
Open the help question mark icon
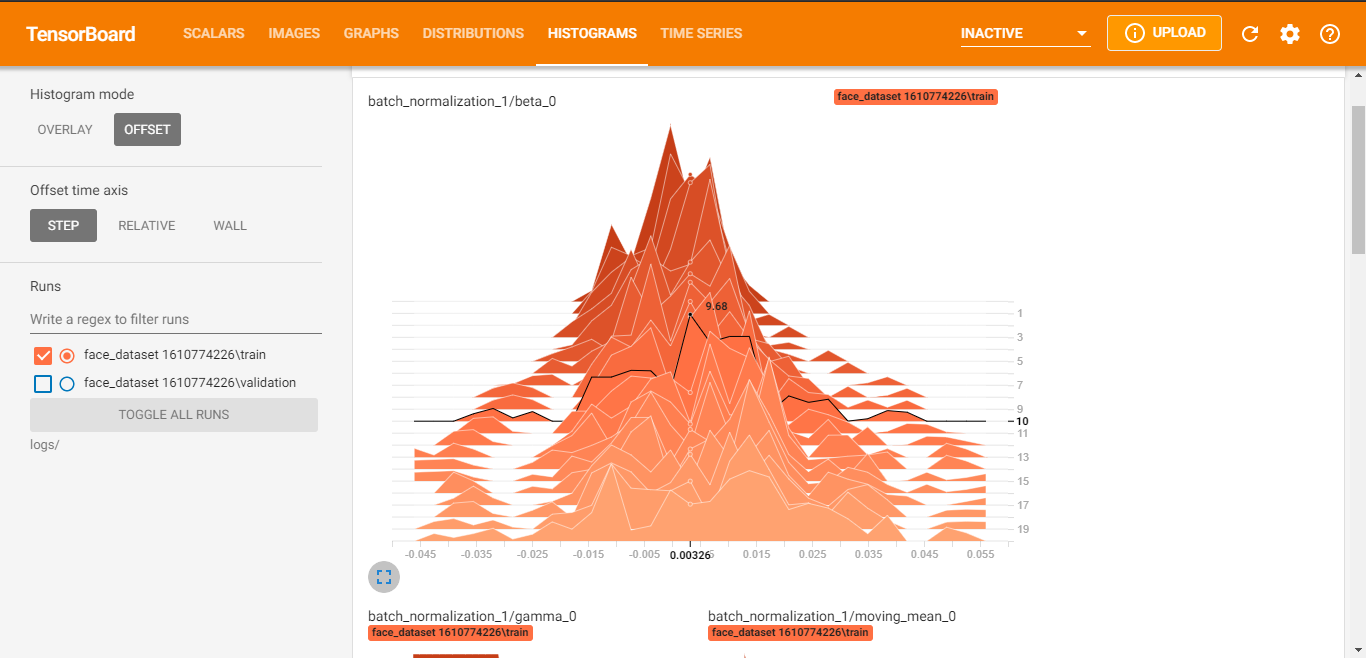coord(1330,34)
